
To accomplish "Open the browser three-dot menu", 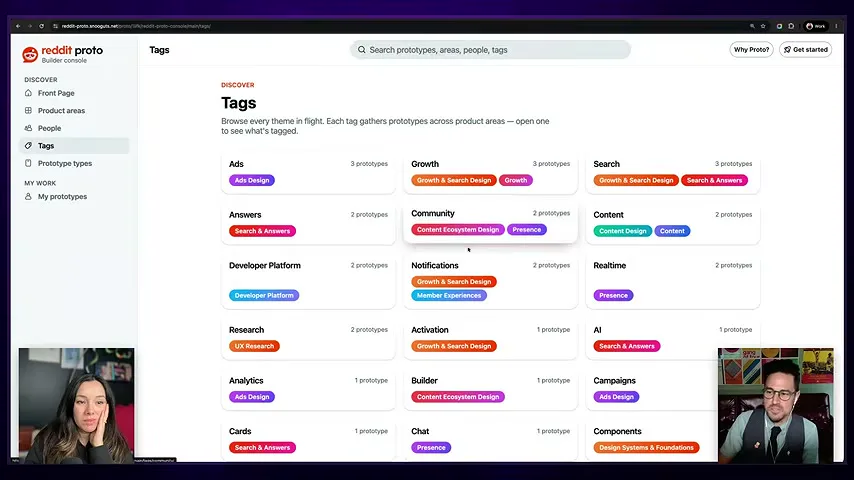I will (x=836, y=26).
